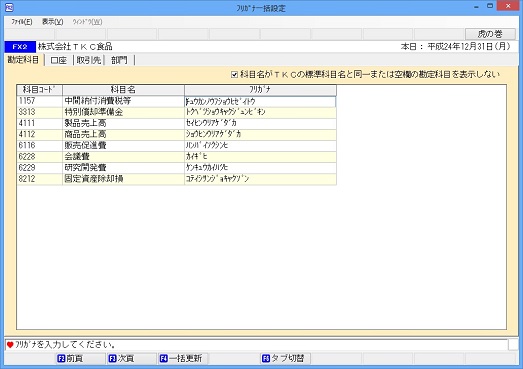Minimize the フリガナ一括設定 window
This screenshot has width=523, height=369.
click(476, 7)
